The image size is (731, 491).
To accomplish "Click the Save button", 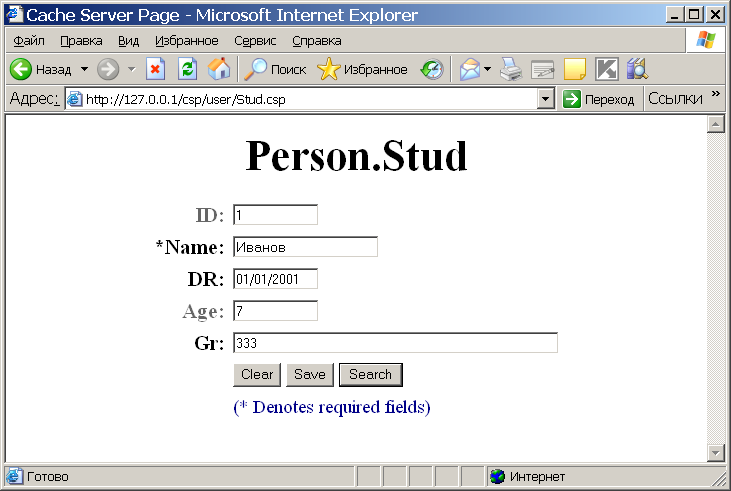I will tap(310, 375).
